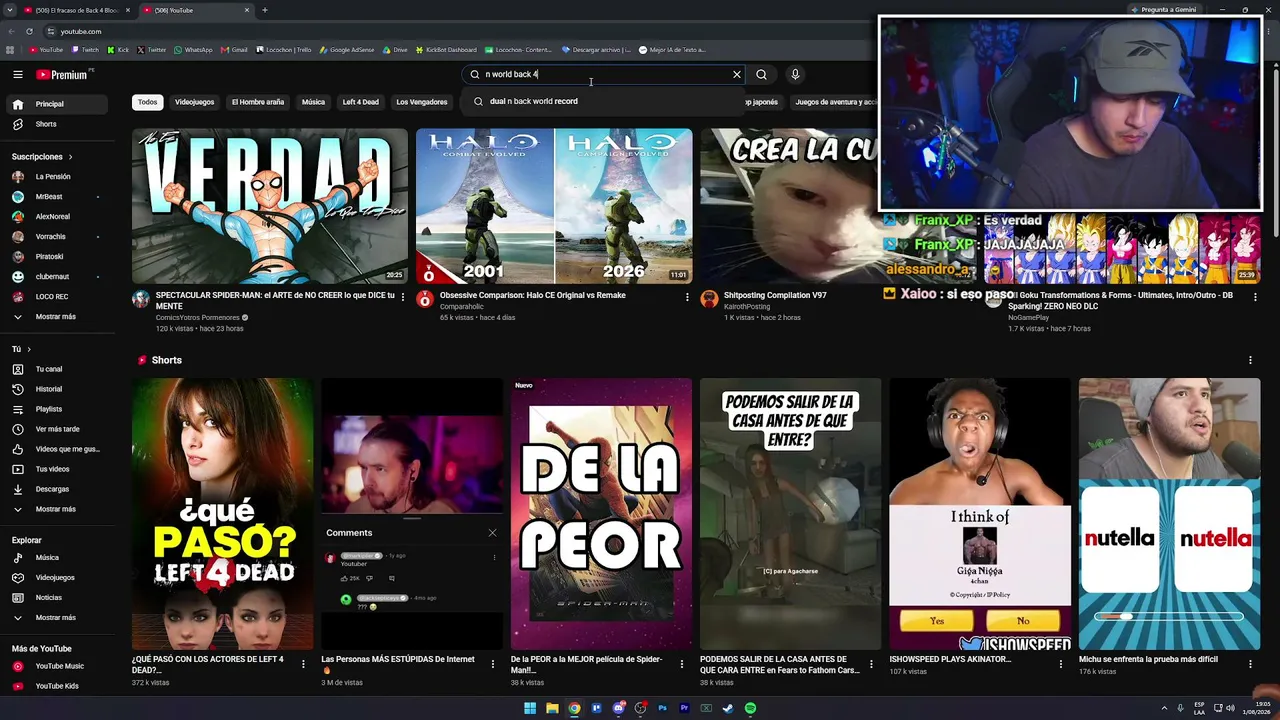Select the Los Vengadores chip
The width and height of the screenshot is (1280, 720).
422,102
